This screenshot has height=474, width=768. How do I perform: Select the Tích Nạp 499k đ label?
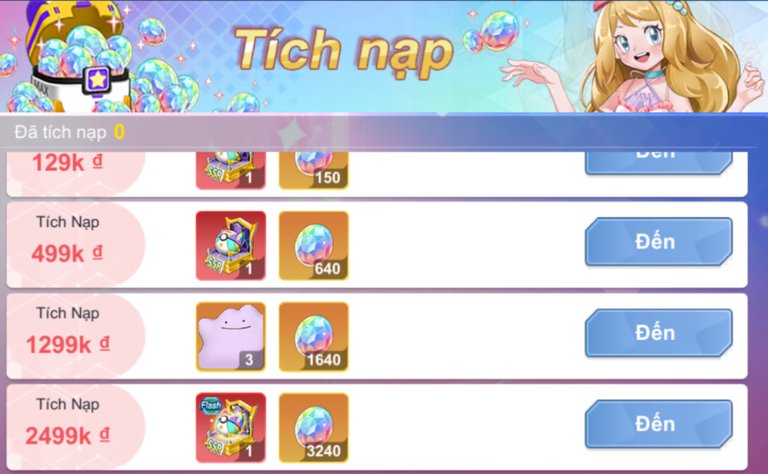pos(68,240)
